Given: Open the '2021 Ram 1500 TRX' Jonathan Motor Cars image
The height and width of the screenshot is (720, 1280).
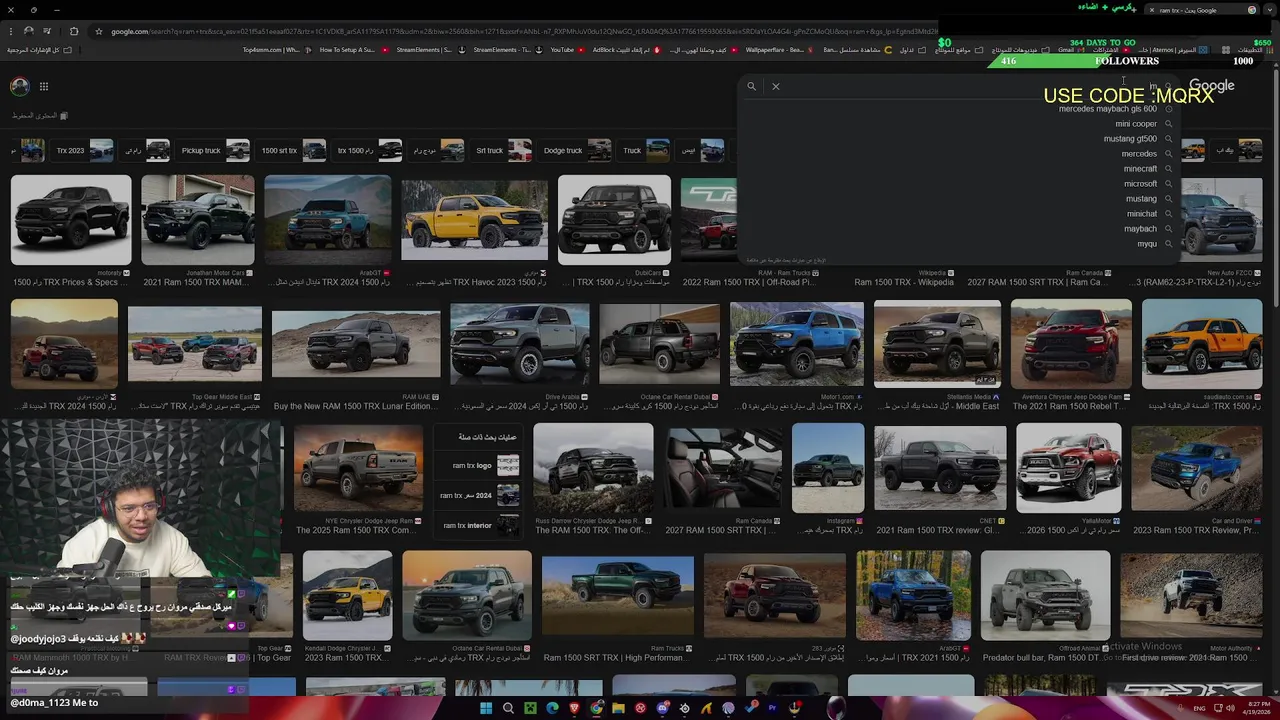Looking at the screenshot, I should pos(198,220).
